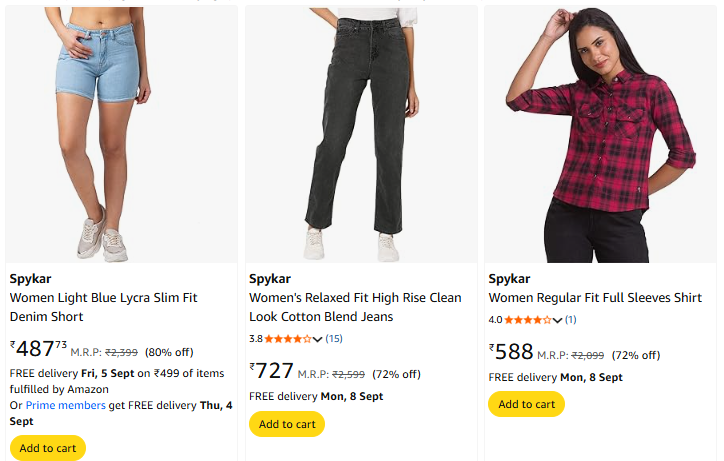724x461 pixels.
Task: Expand the rating dropdown chevron for shirt
Action: (558, 320)
